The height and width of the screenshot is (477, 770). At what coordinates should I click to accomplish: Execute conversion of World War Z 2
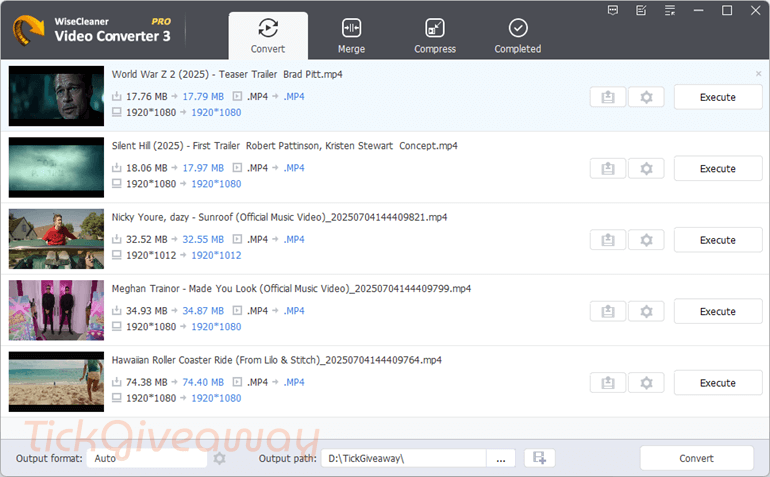point(717,97)
